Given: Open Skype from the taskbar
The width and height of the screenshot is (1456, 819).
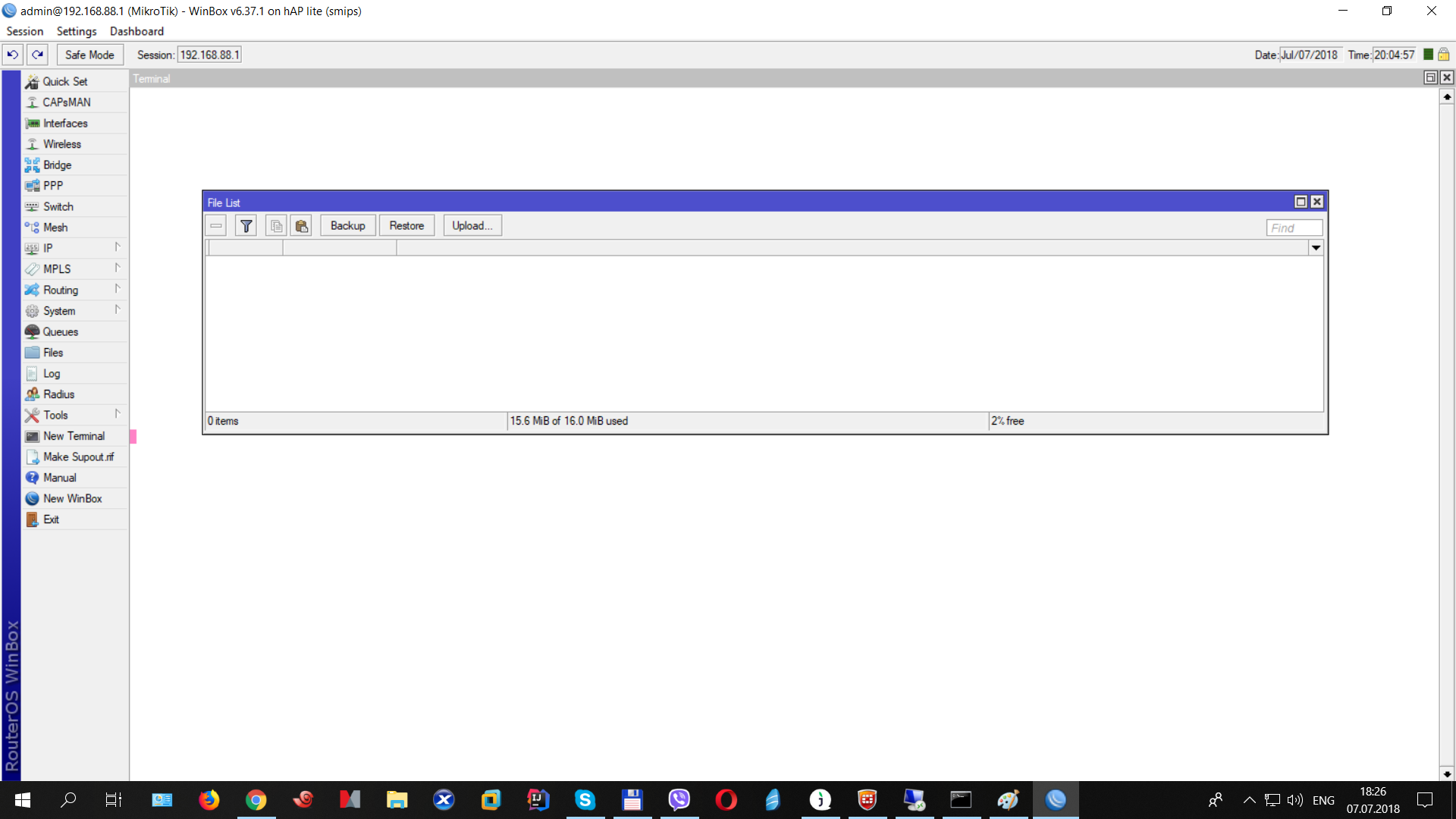Looking at the screenshot, I should (585, 800).
